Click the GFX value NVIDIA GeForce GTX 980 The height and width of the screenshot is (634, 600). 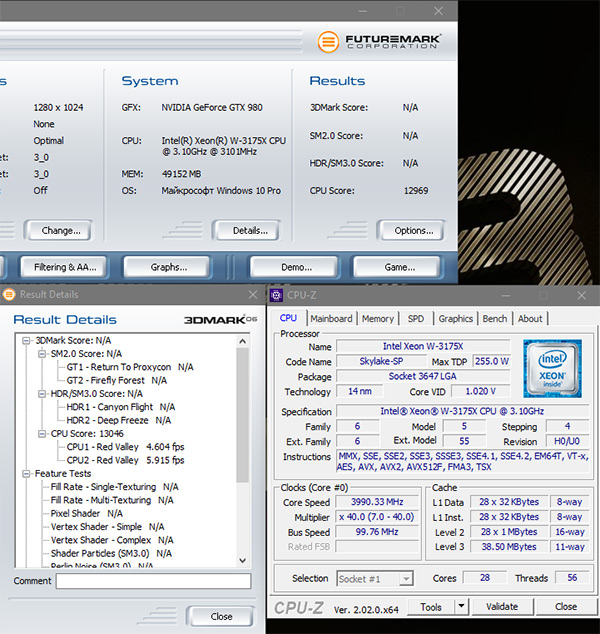coord(212,108)
